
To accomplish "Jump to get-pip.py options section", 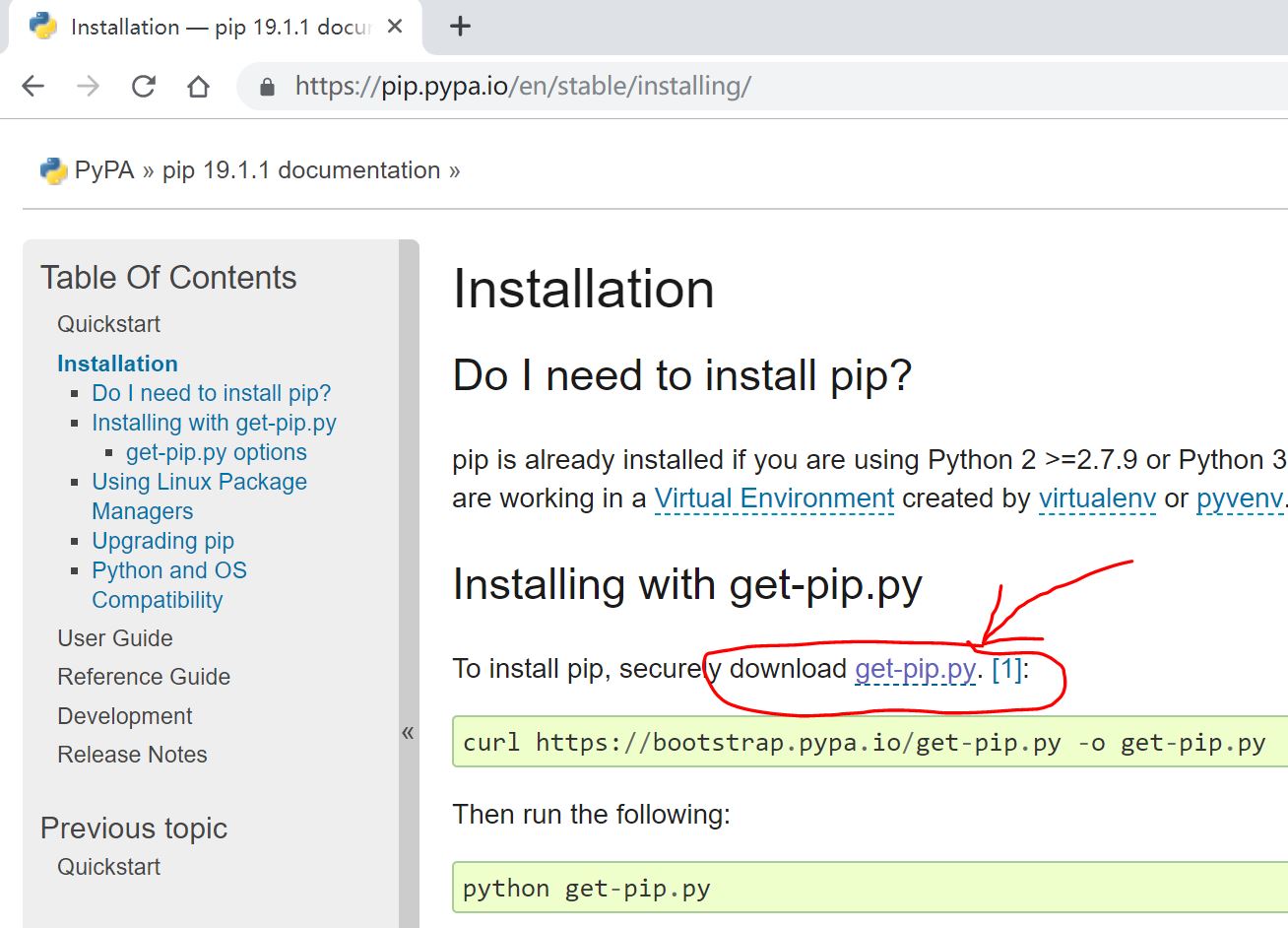I will pos(217,452).
